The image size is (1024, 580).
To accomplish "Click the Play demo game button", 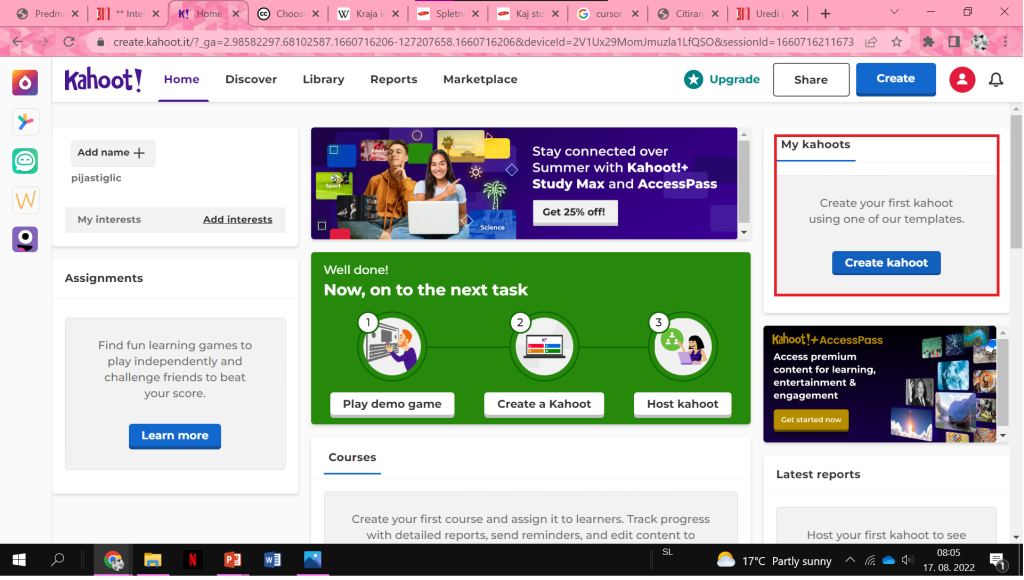I will pyautogui.click(x=392, y=404).
